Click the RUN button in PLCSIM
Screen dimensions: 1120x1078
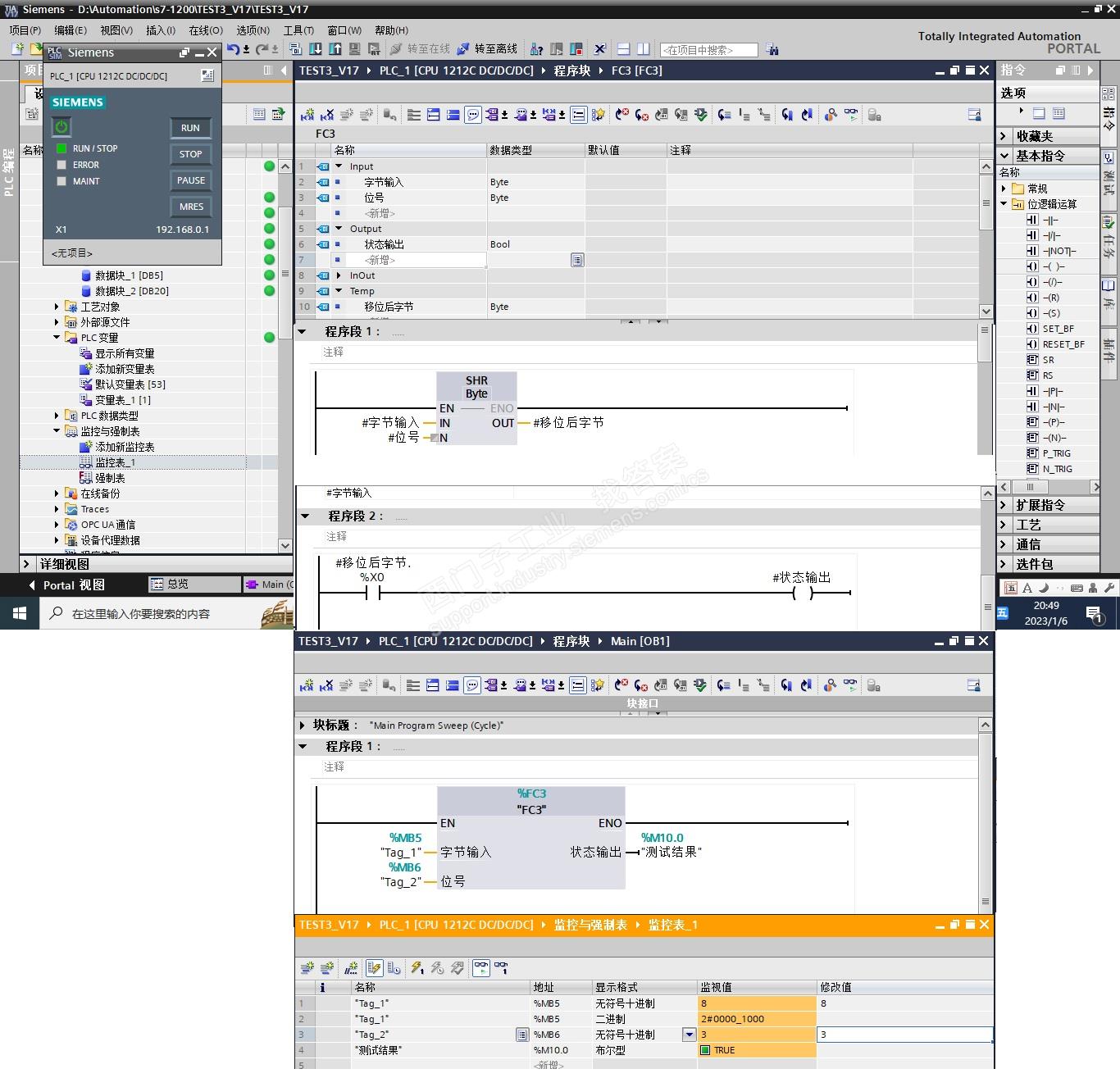pos(190,128)
